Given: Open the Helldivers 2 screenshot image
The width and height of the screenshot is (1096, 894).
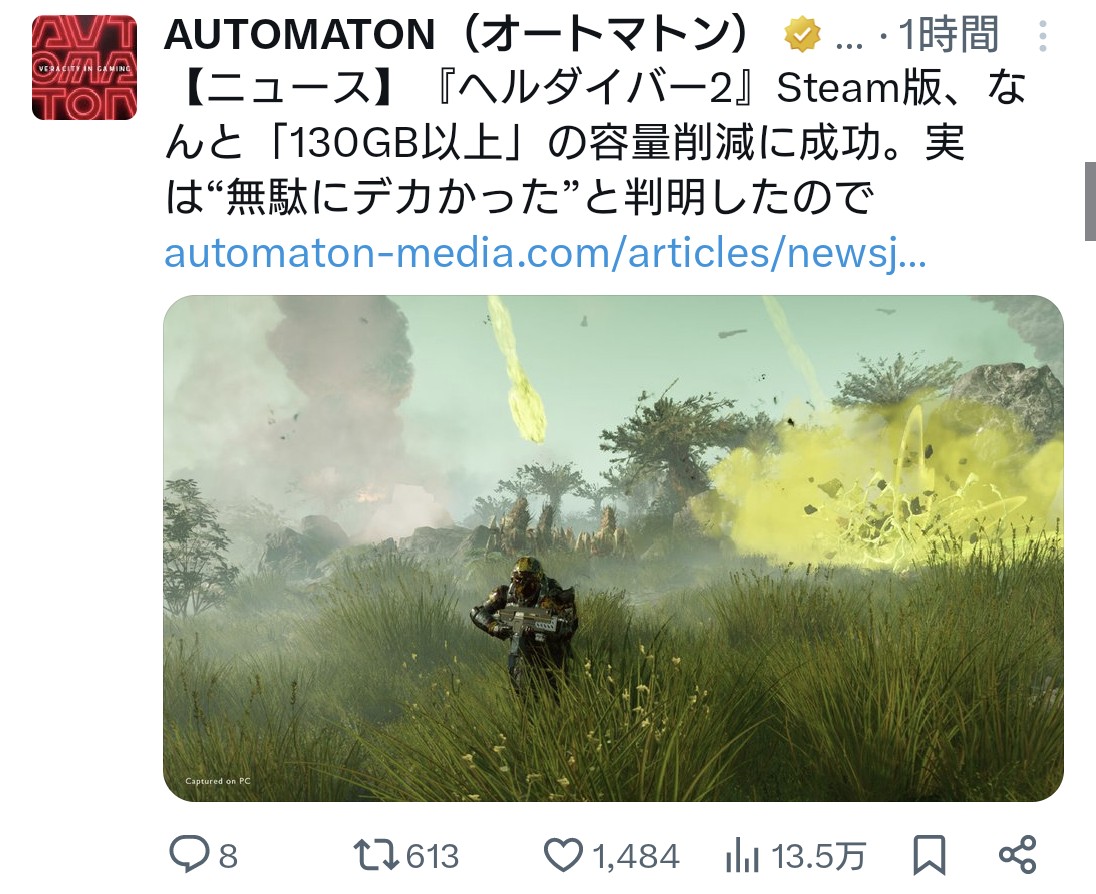Looking at the screenshot, I should 613,548.
